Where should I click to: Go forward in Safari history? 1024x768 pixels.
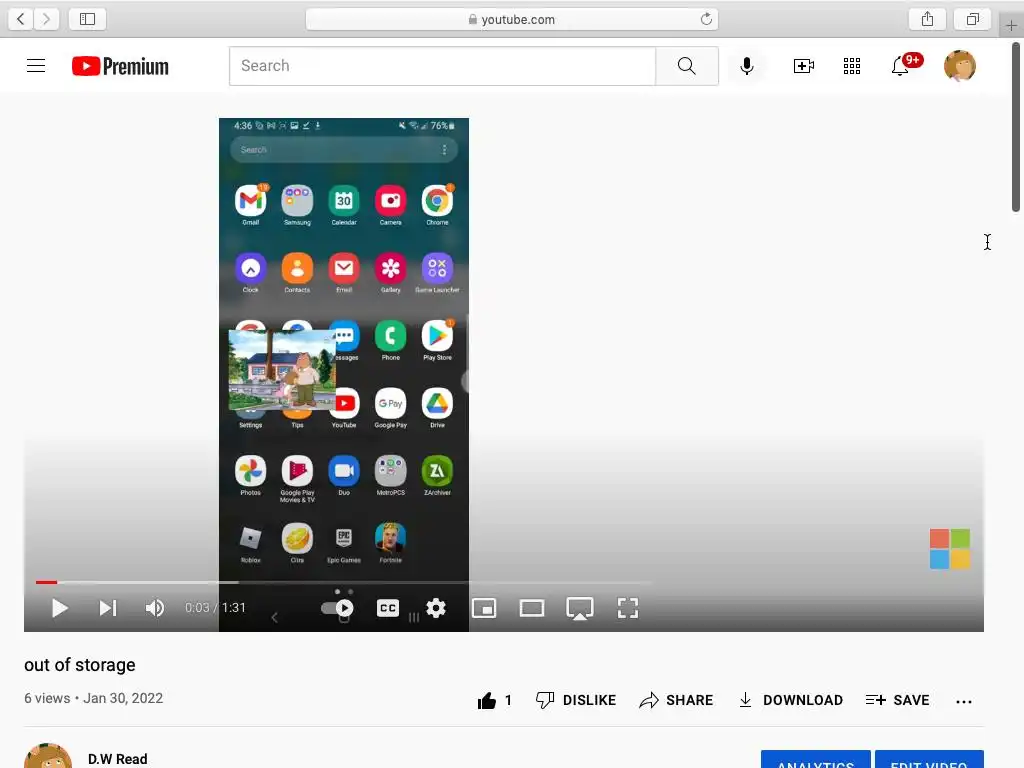click(46, 19)
